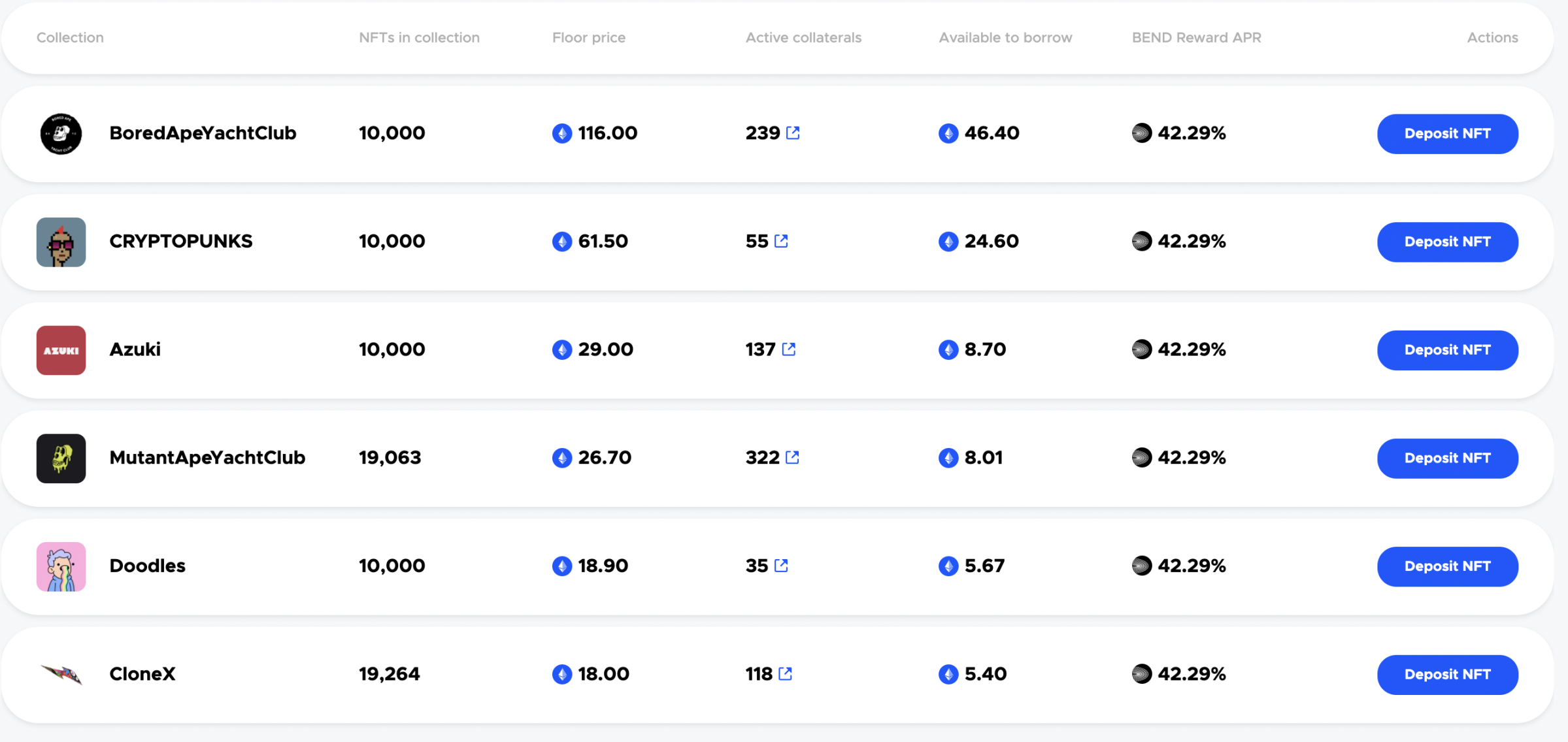Deposit NFT for BoredApeYachtClub
The height and width of the screenshot is (742, 1568).
1447,134
